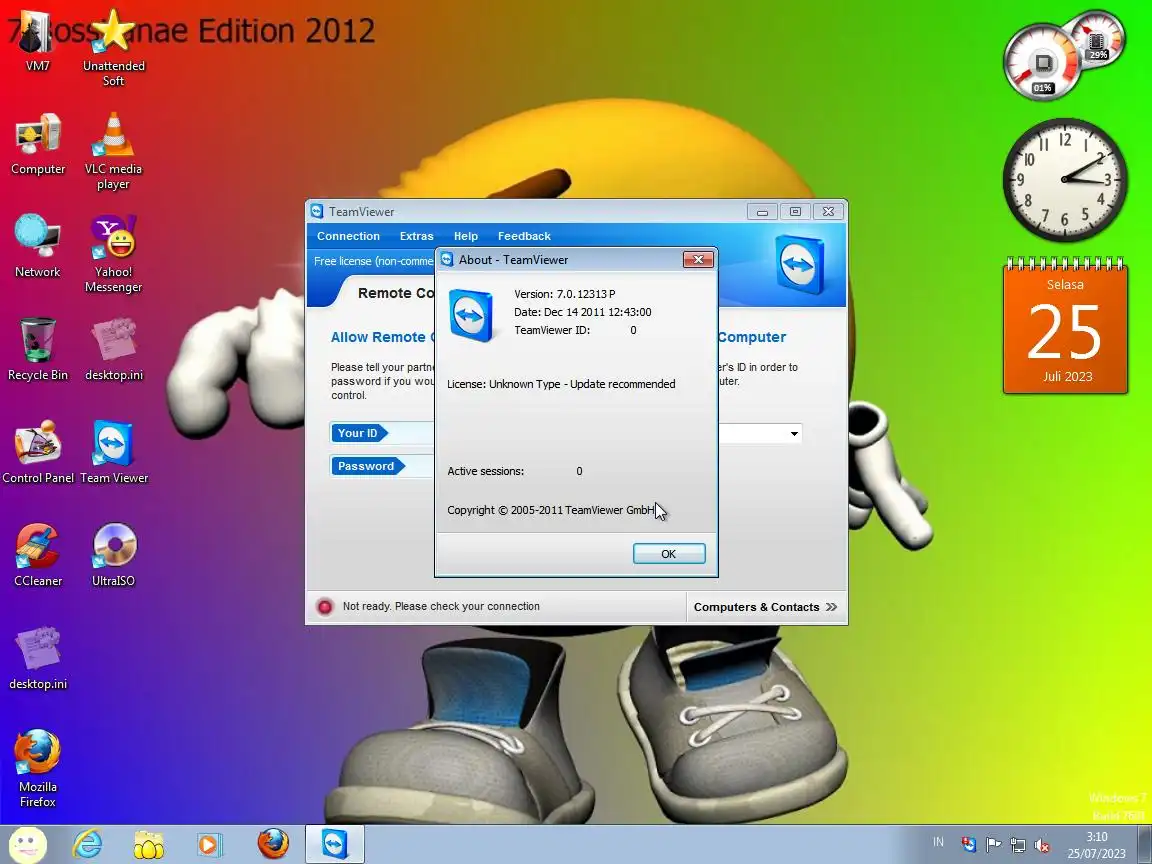Image resolution: width=1152 pixels, height=864 pixels.
Task: Open Firefox from the taskbar
Action: point(273,843)
